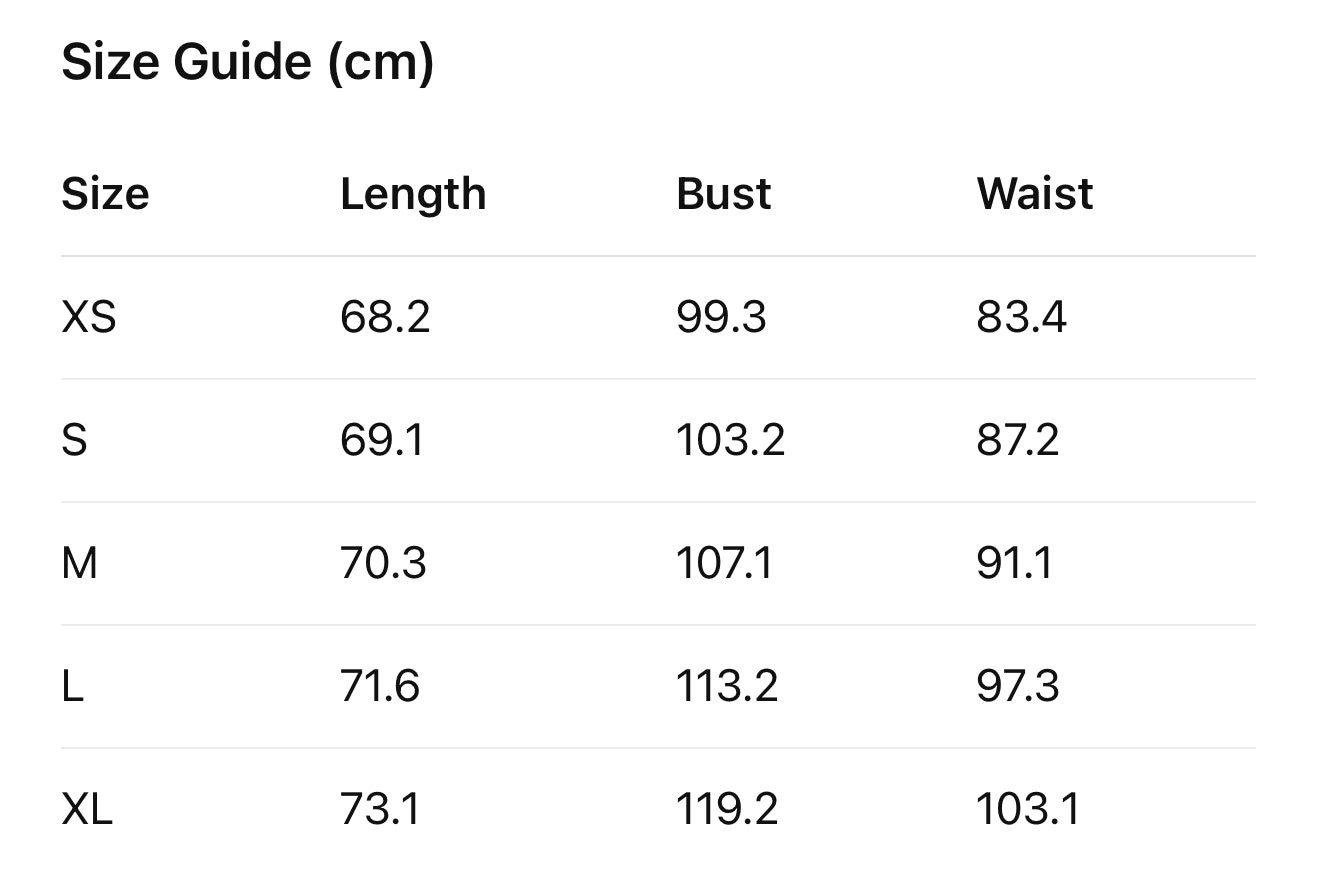Screen dimensions: 1320x891
Task: Click L length value 71.6
Action: click(380, 687)
